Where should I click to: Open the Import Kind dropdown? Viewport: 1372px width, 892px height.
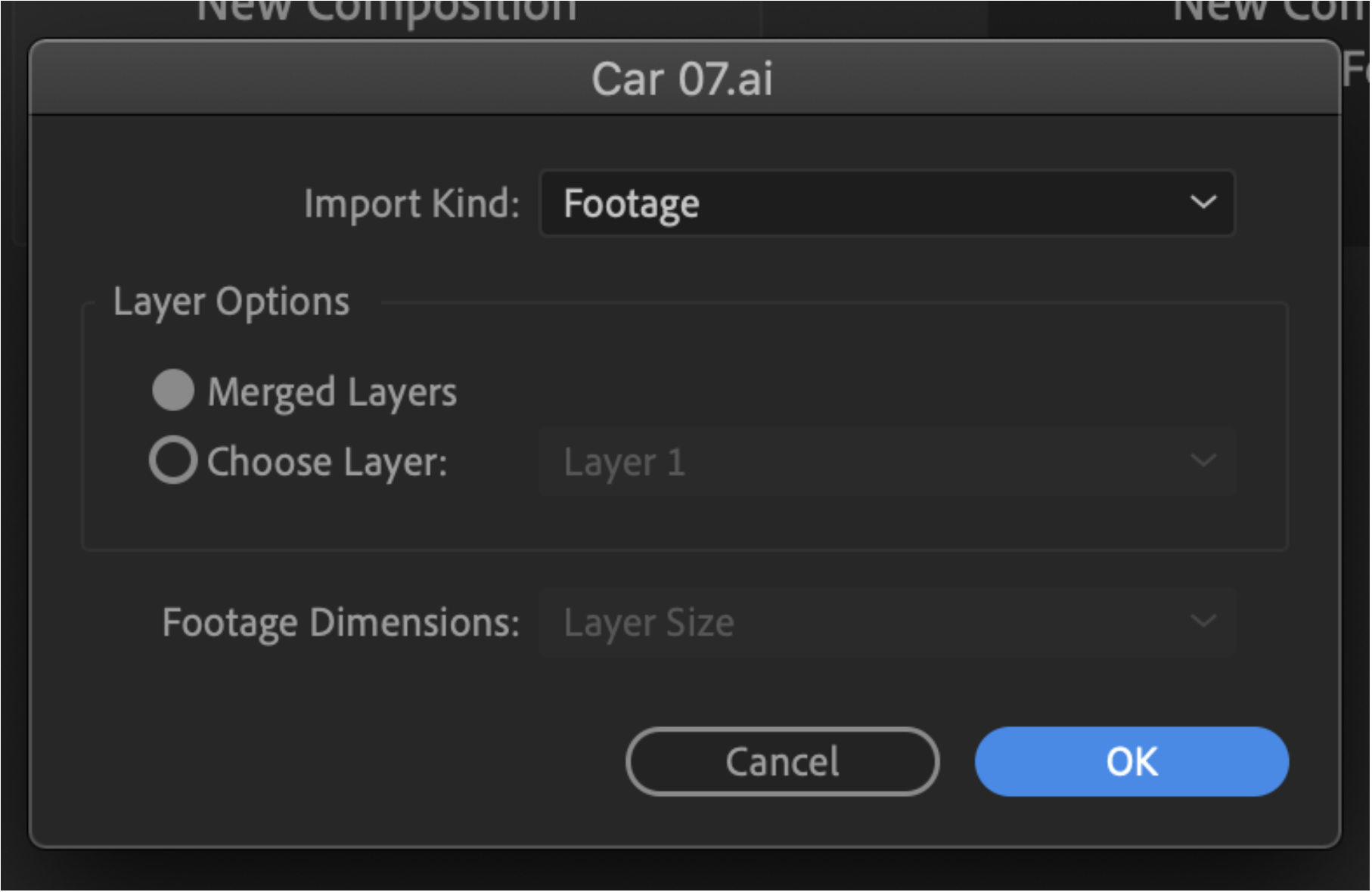(887, 203)
